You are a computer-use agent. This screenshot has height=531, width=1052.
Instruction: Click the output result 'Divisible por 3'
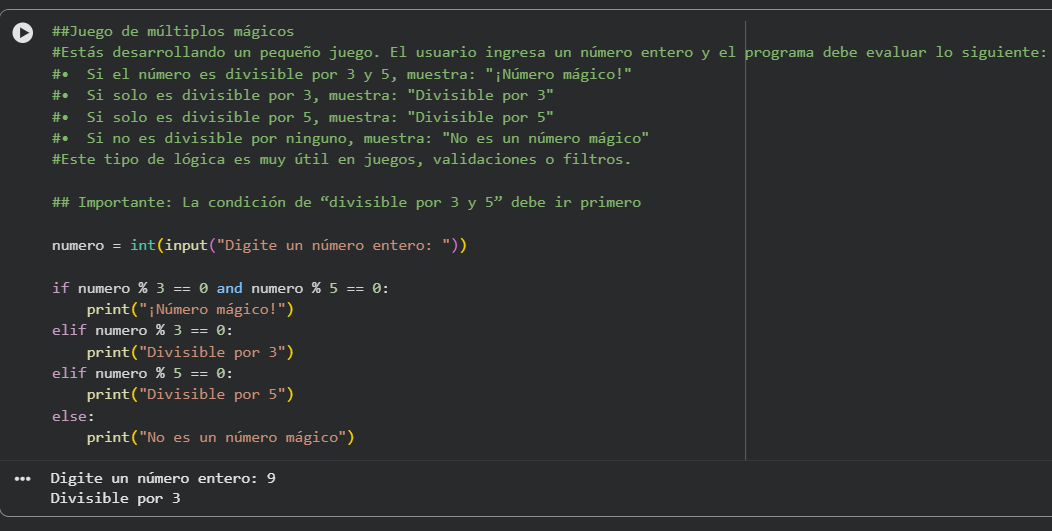(x=115, y=498)
